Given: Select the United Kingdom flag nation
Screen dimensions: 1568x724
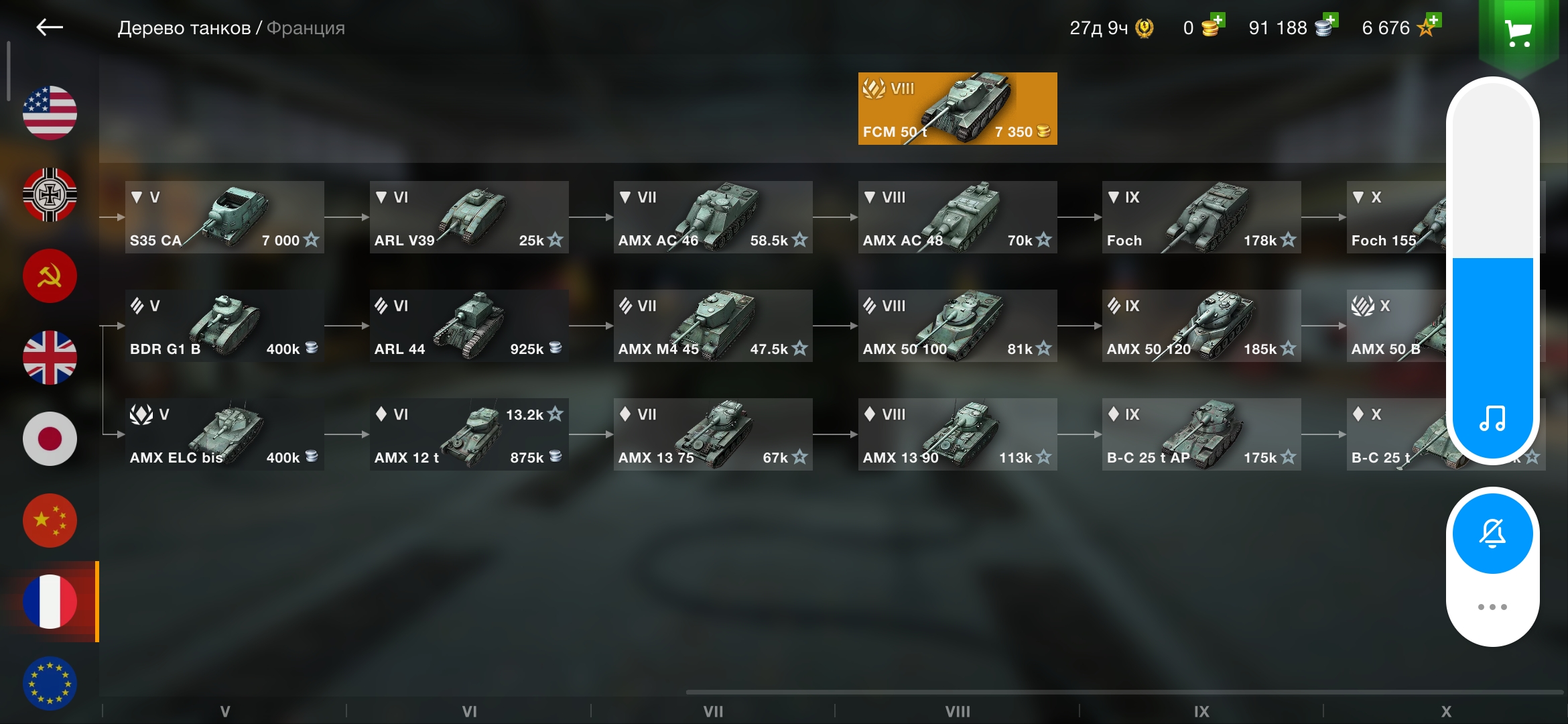Looking at the screenshot, I should (x=50, y=358).
